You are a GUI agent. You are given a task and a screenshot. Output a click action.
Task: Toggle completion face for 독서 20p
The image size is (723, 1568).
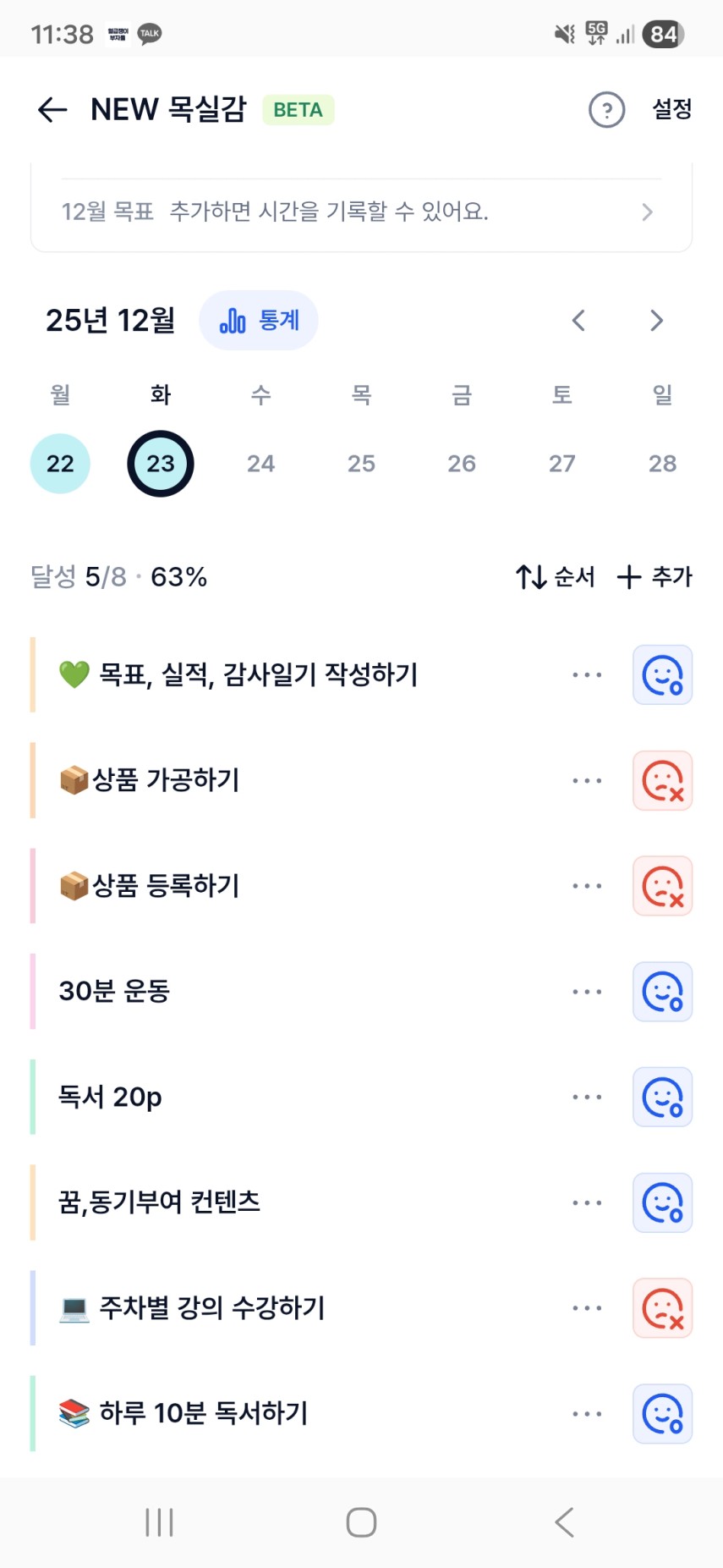(662, 1098)
